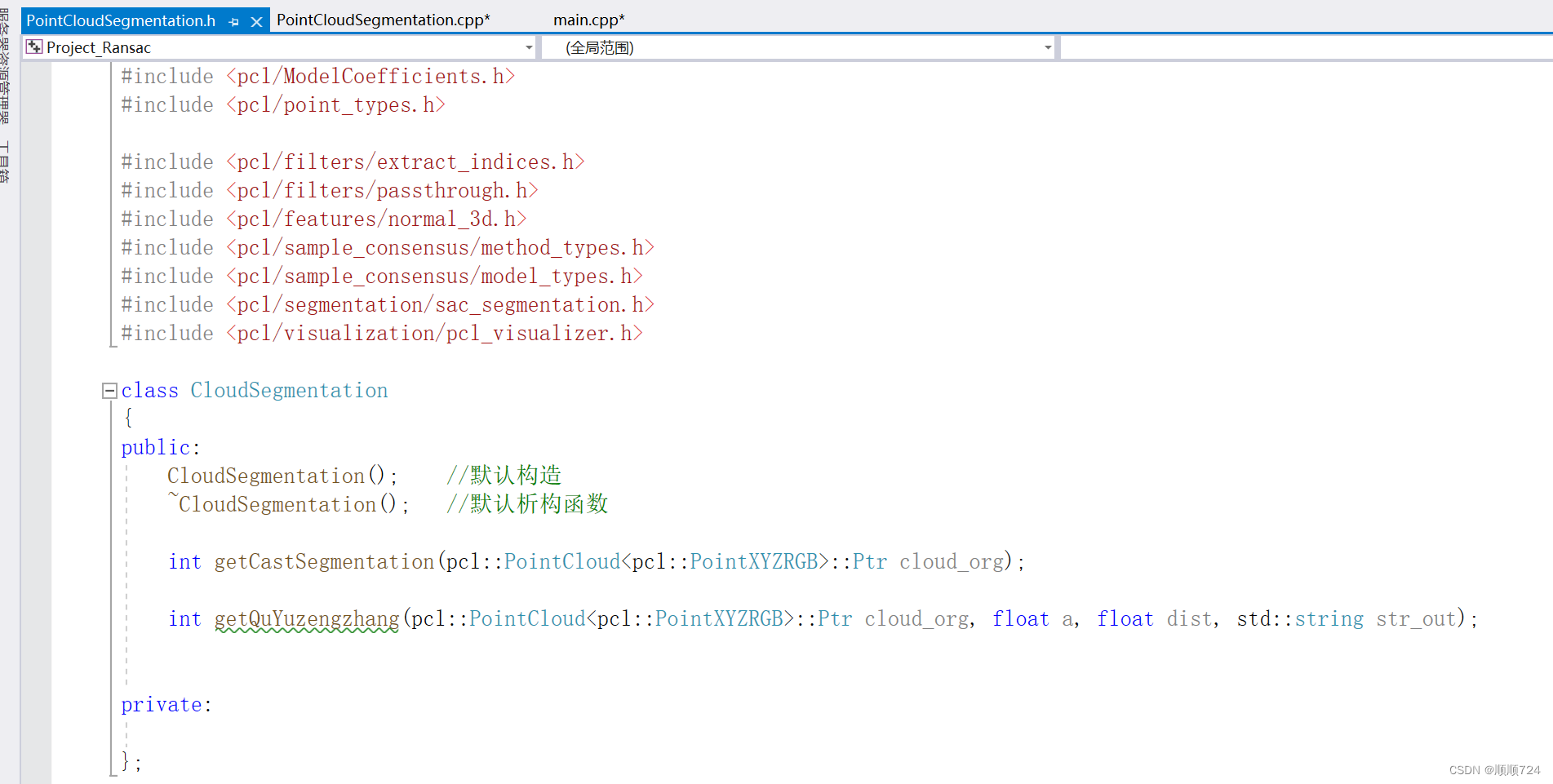
Task: Click the CSDN watermark text
Action: click(1493, 769)
